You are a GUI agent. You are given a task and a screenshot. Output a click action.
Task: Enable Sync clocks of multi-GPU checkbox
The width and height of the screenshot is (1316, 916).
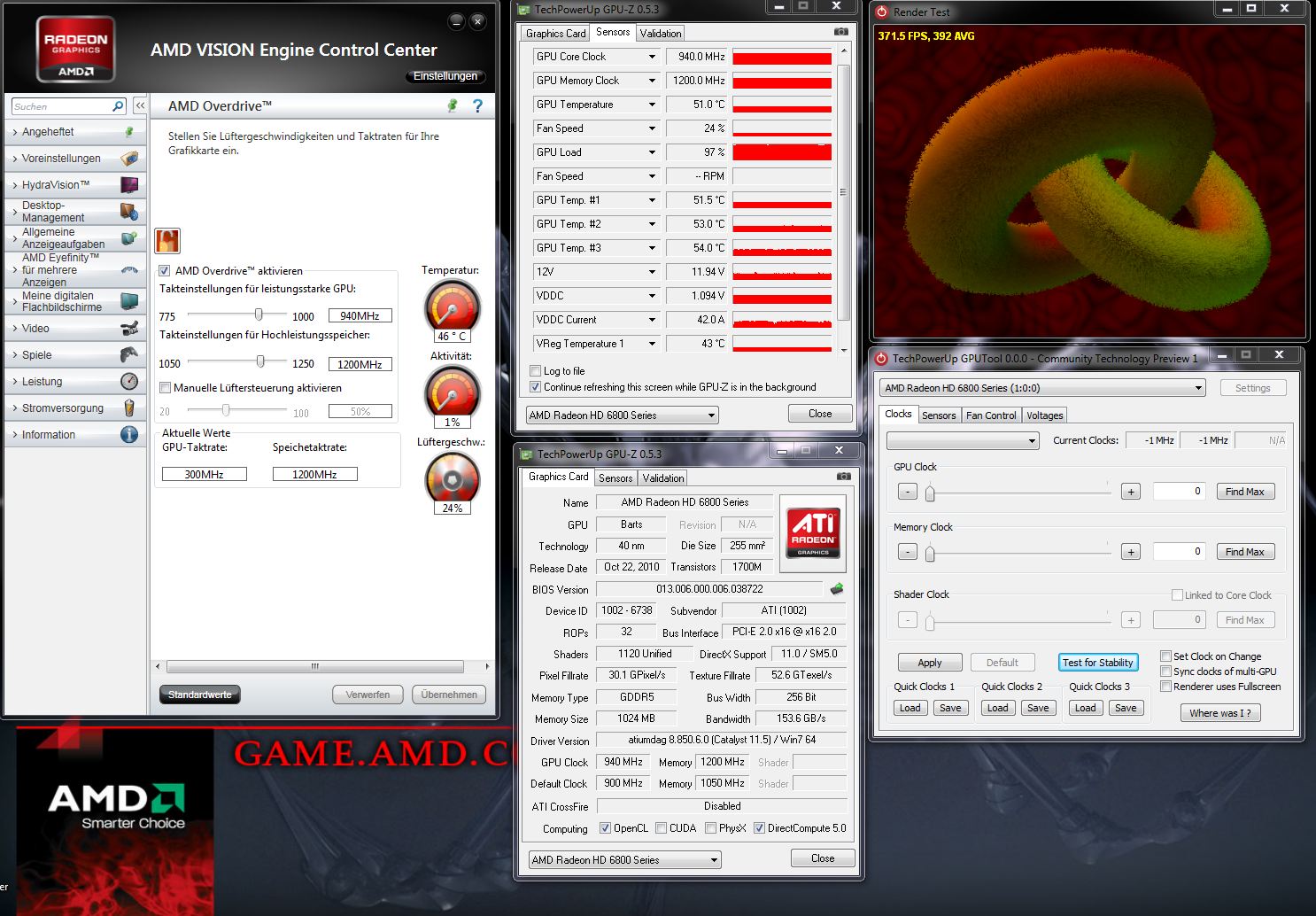(x=1165, y=671)
